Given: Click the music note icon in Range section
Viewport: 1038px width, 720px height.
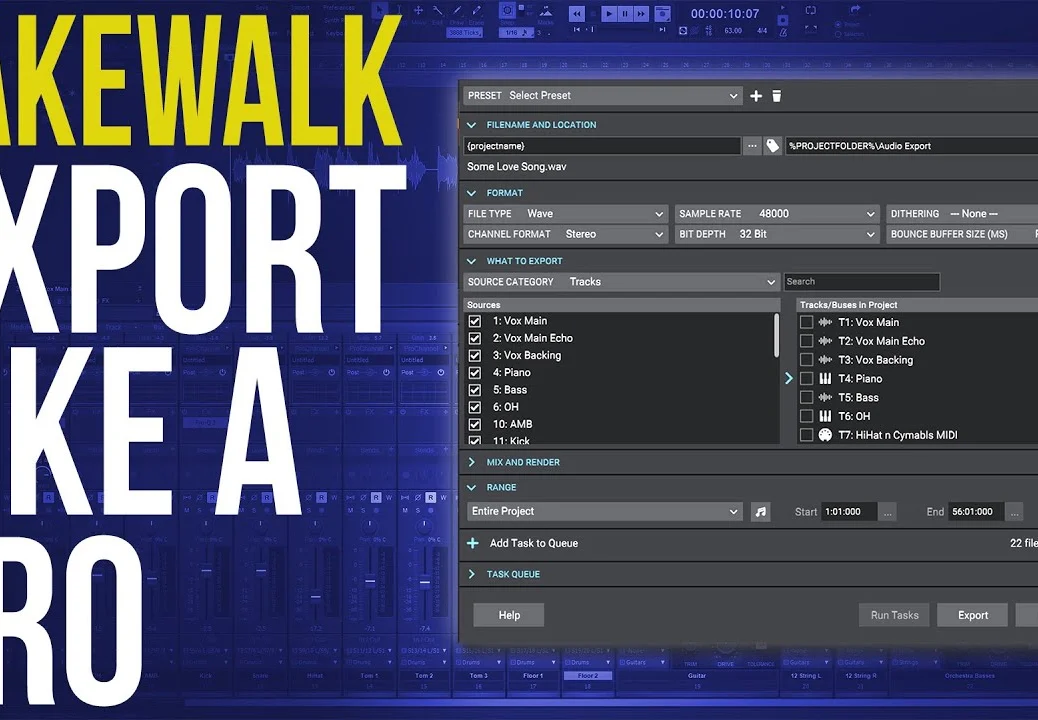Looking at the screenshot, I should click(x=761, y=512).
